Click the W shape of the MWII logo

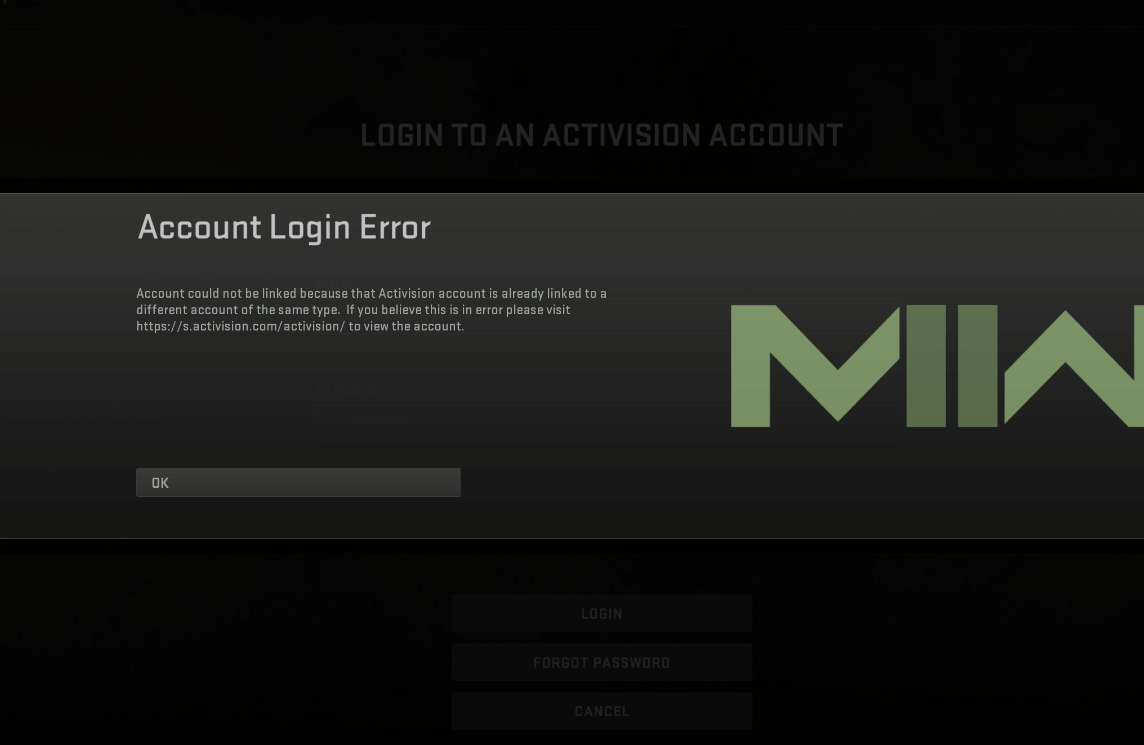coord(1074,366)
